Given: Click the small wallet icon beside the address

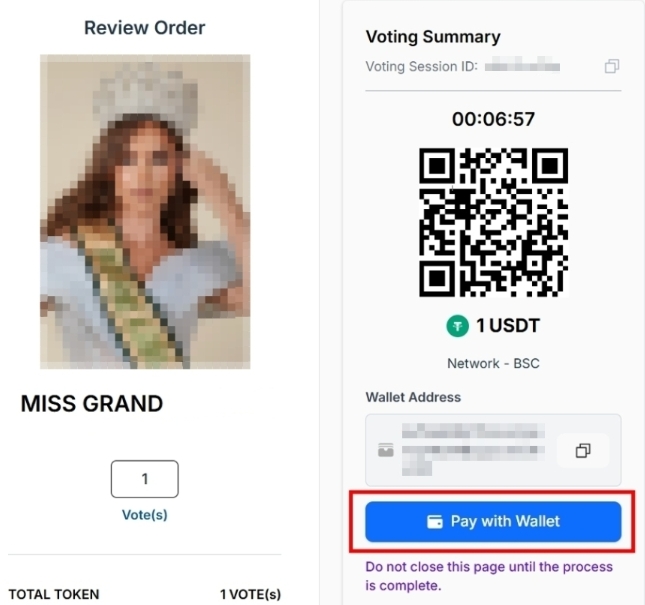Looking at the screenshot, I should [386, 451].
